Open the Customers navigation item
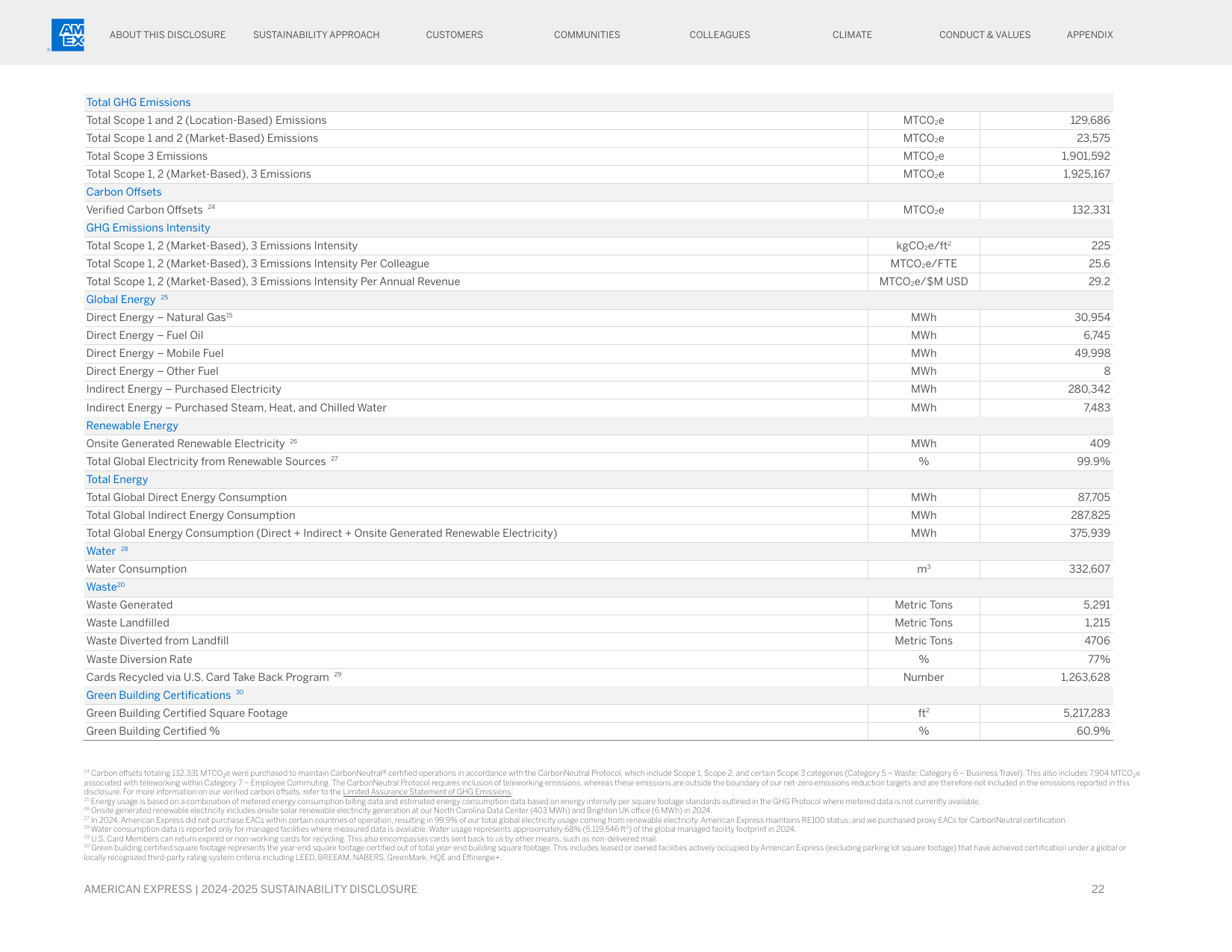Viewport: 1232px width, 952px height. (x=454, y=35)
